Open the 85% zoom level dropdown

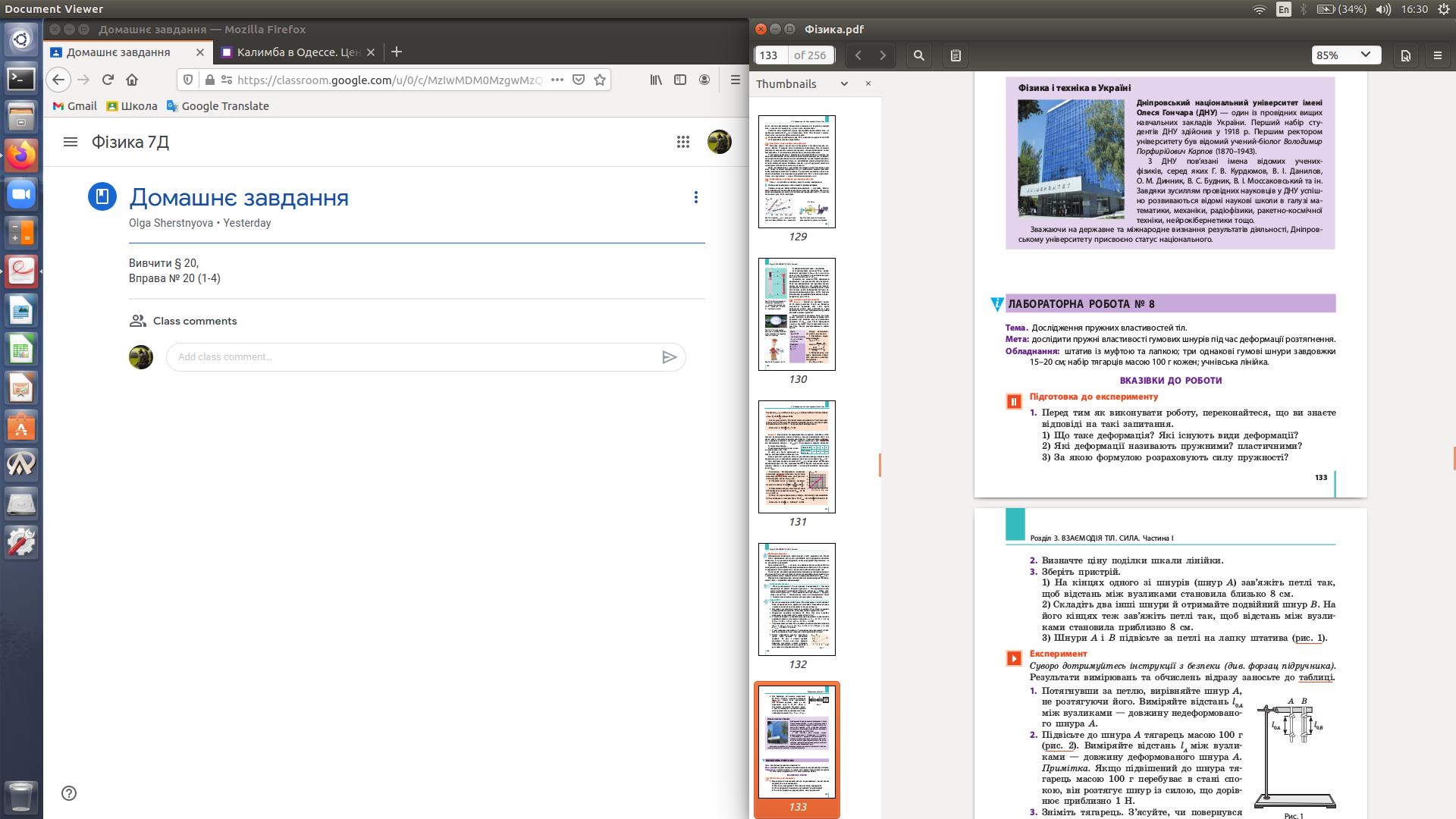pos(1346,55)
